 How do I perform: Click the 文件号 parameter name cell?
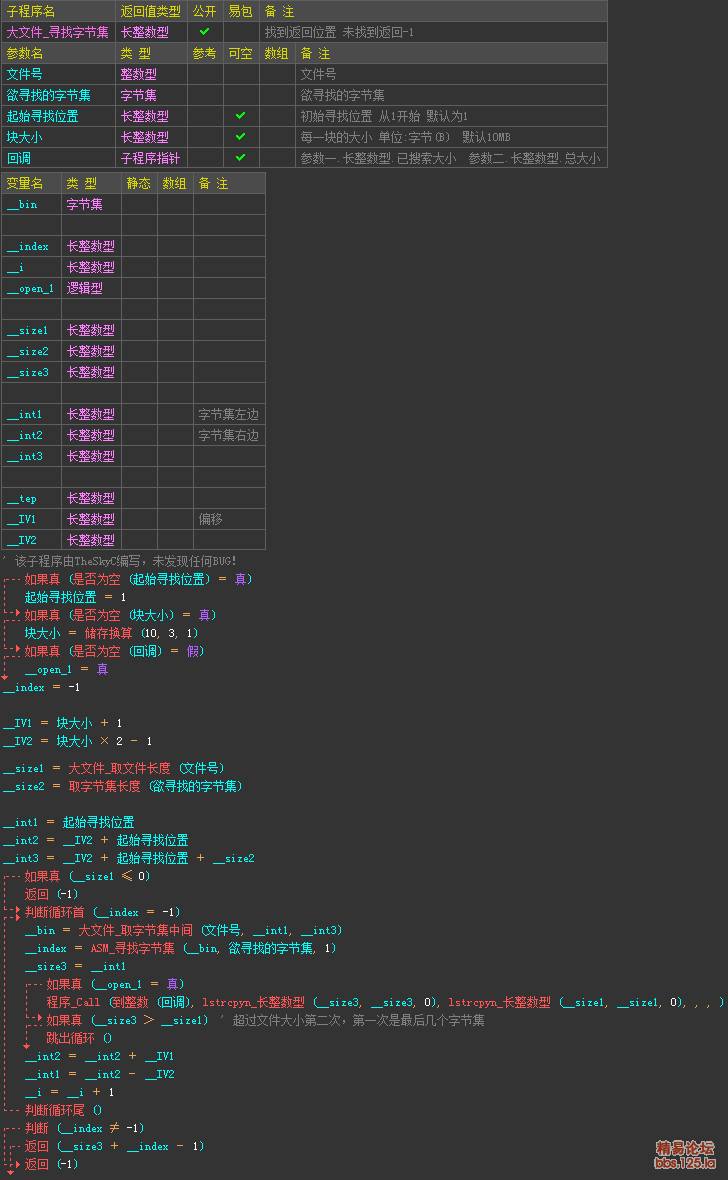click(x=58, y=74)
